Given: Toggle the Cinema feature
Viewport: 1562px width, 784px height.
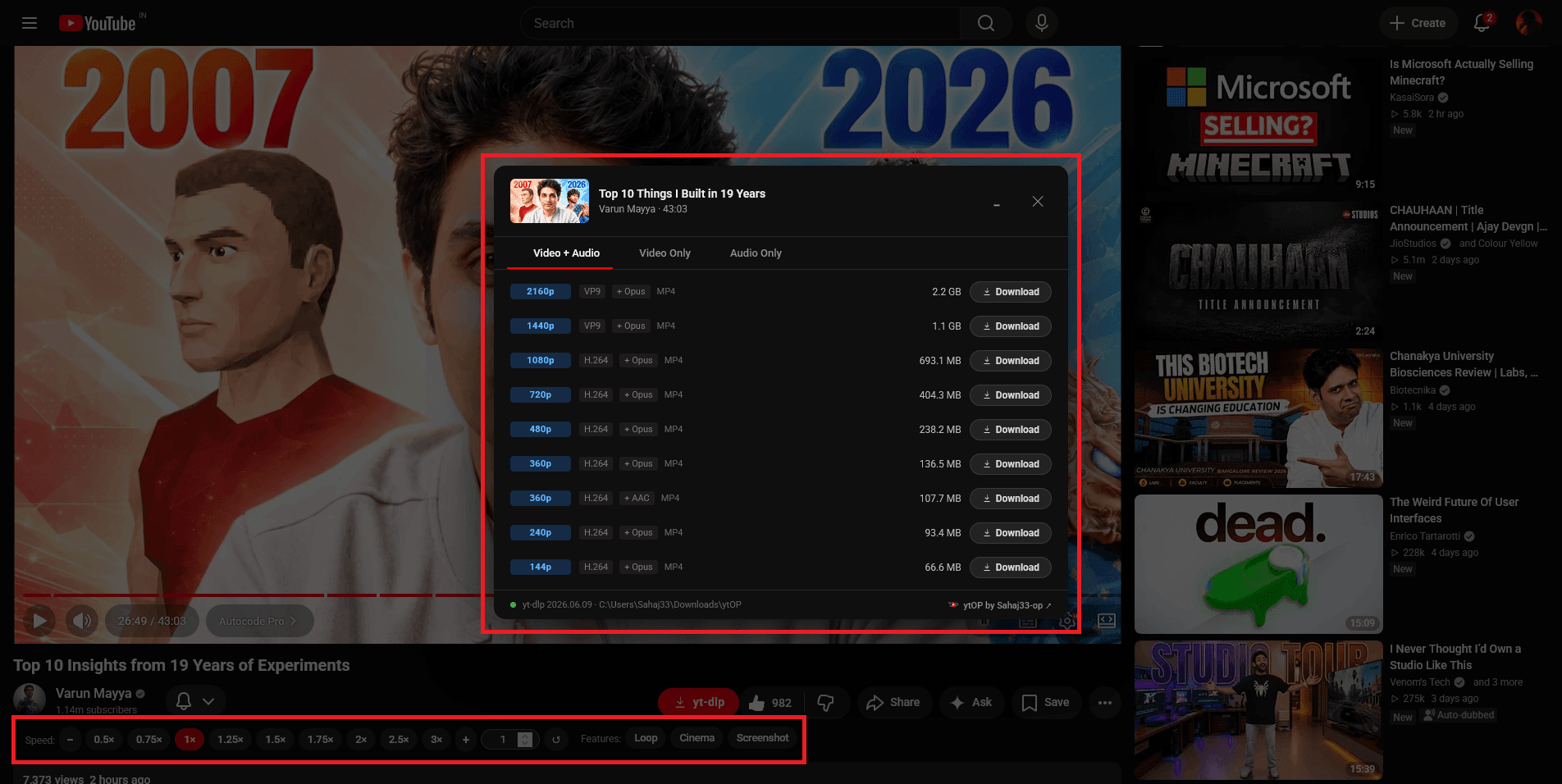Looking at the screenshot, I should (697, 738).
